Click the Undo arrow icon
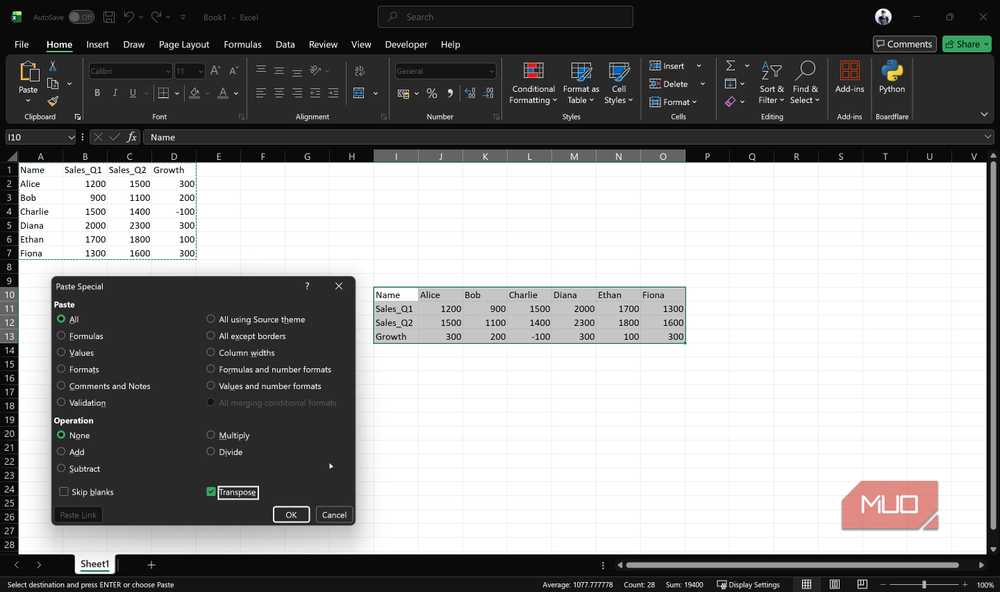 click(x=129, y=17)
